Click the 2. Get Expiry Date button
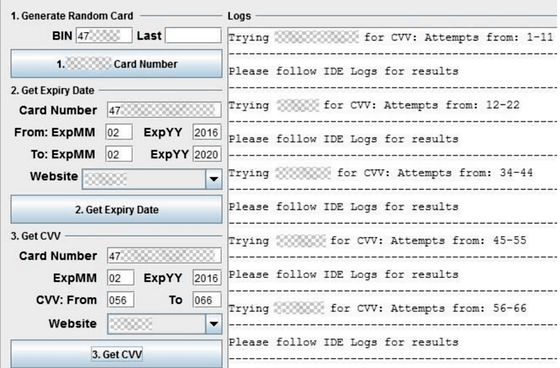 [116, 209]
